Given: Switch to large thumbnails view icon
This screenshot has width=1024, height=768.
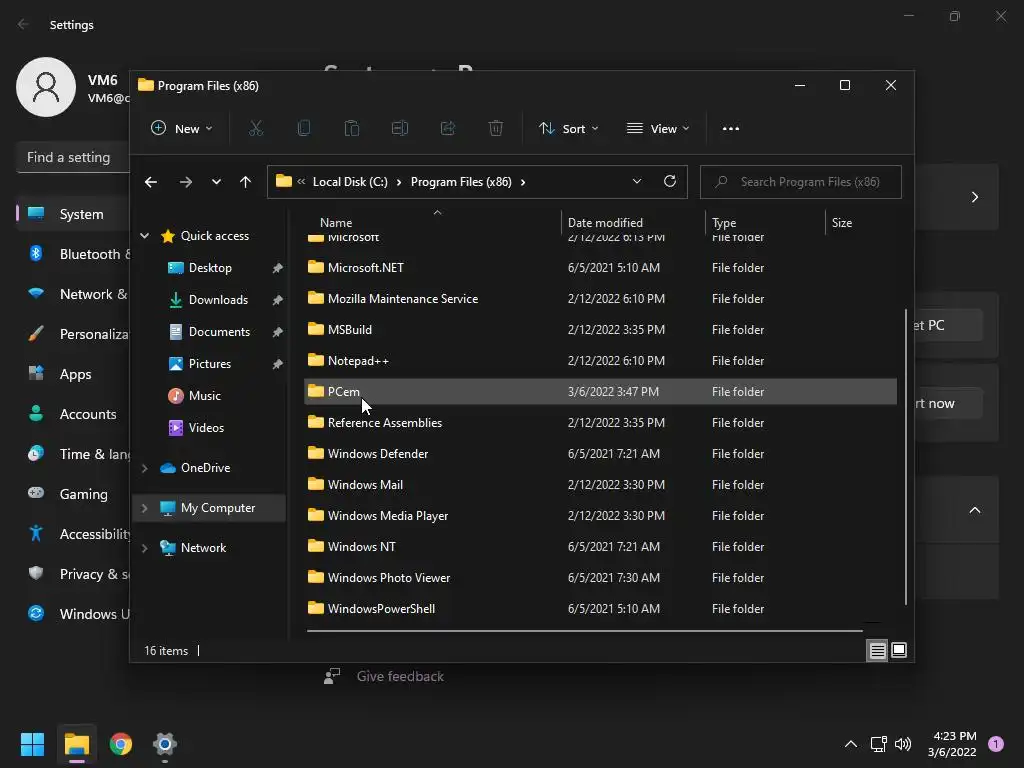Looking at the screenshot, I should coord(899,650).
